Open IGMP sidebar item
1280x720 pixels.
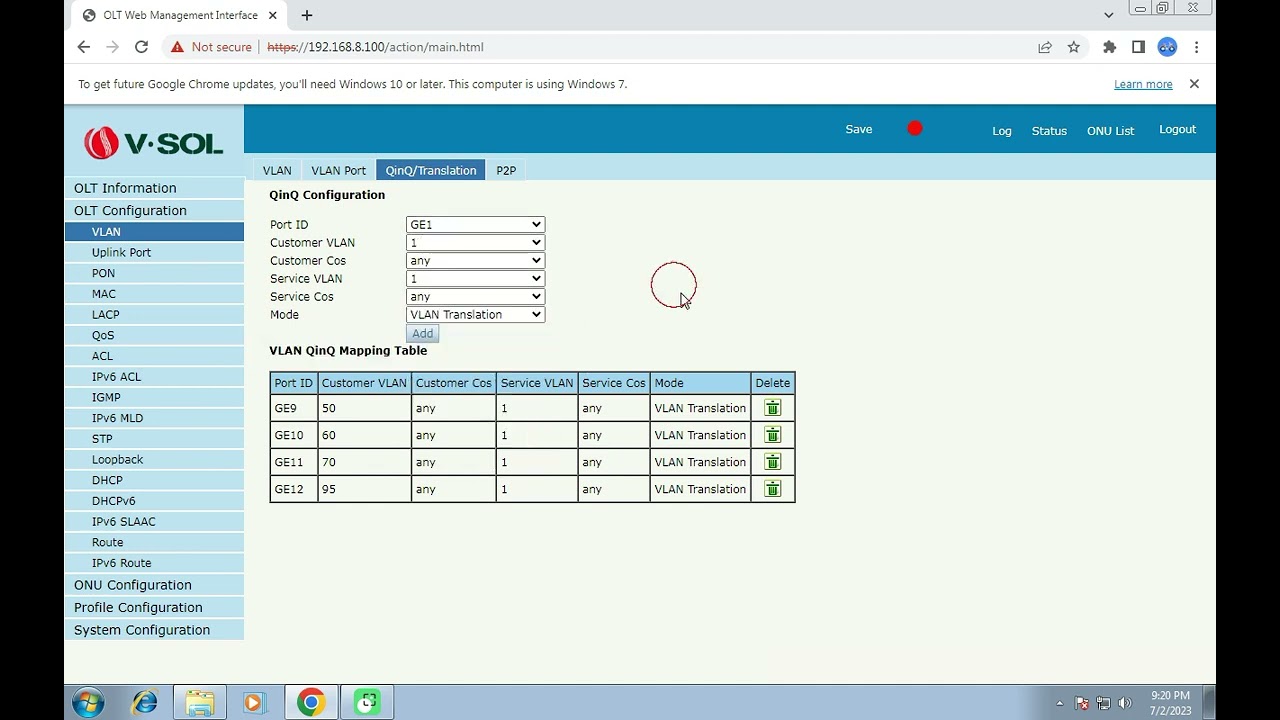154,397
